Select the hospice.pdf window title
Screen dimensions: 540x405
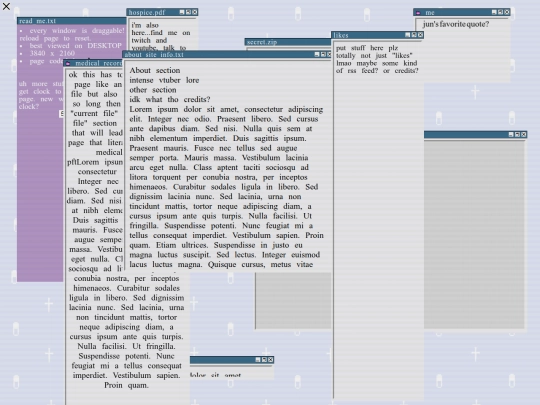[147, 12]
